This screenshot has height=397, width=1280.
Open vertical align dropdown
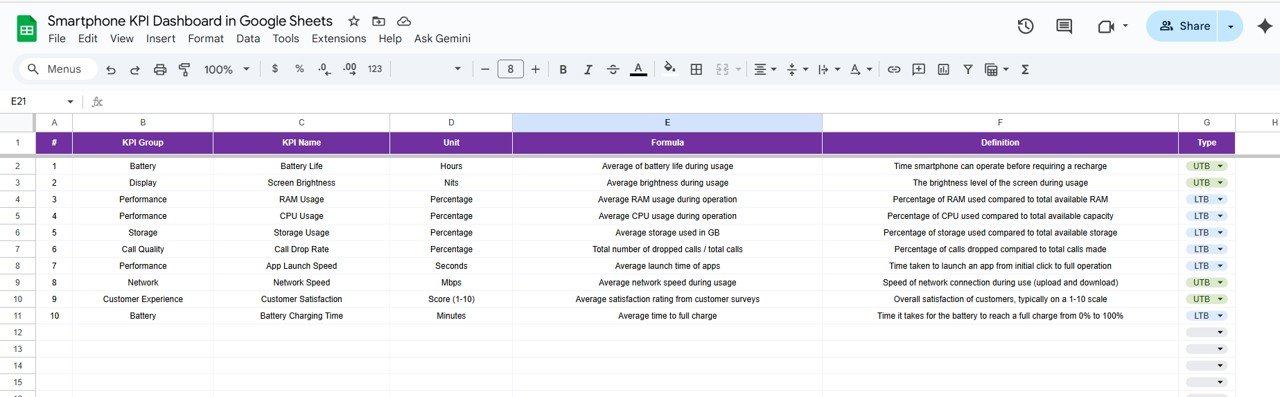(797, 69)
